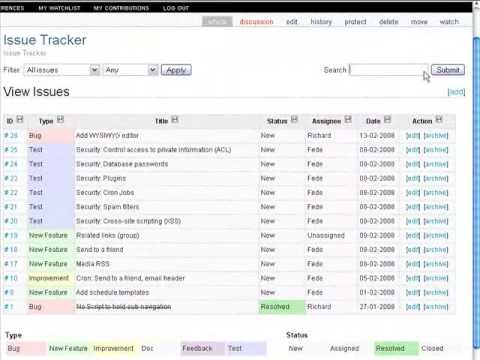Viewport: 480px width, 360px height.
Task: Open the protect tab
Action: (x=355, y=22)
